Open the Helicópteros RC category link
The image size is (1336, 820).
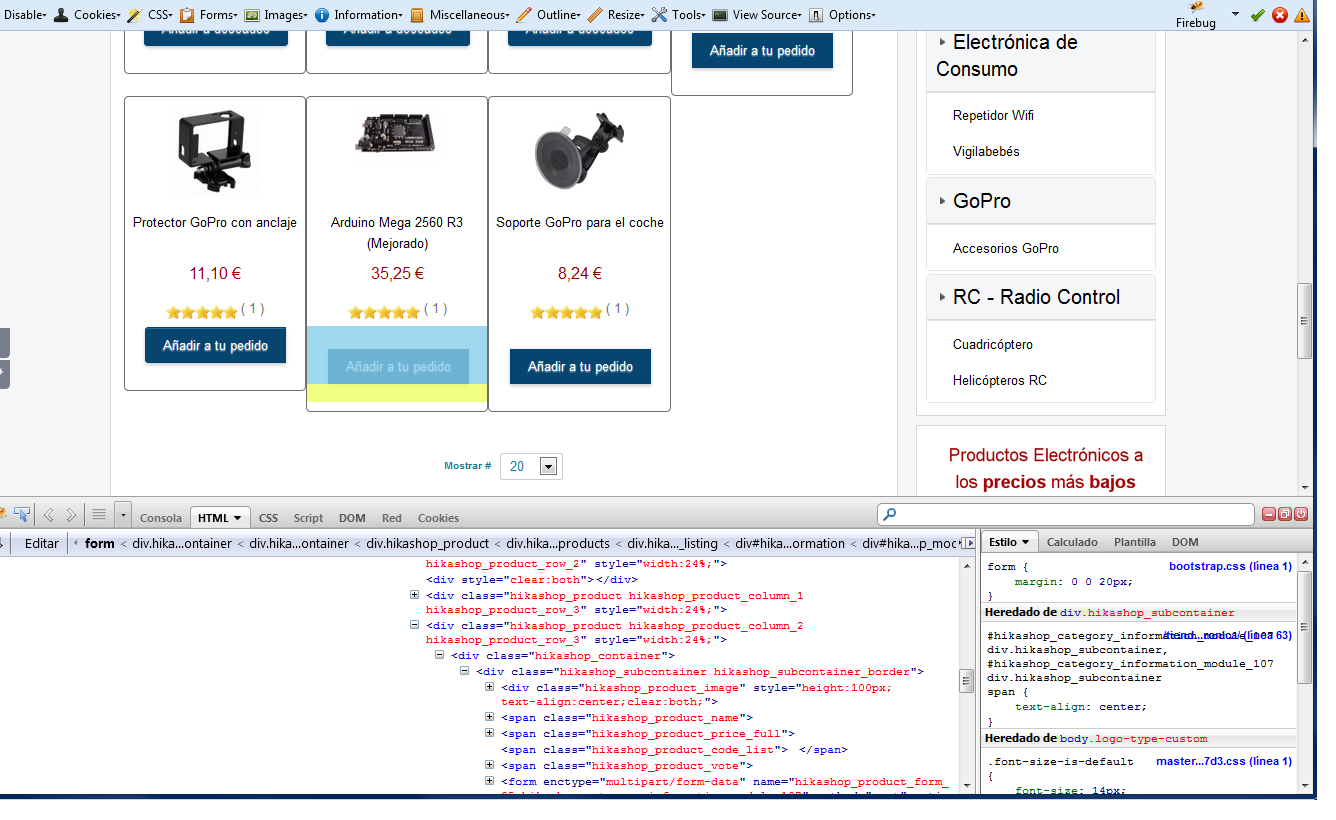999,380
